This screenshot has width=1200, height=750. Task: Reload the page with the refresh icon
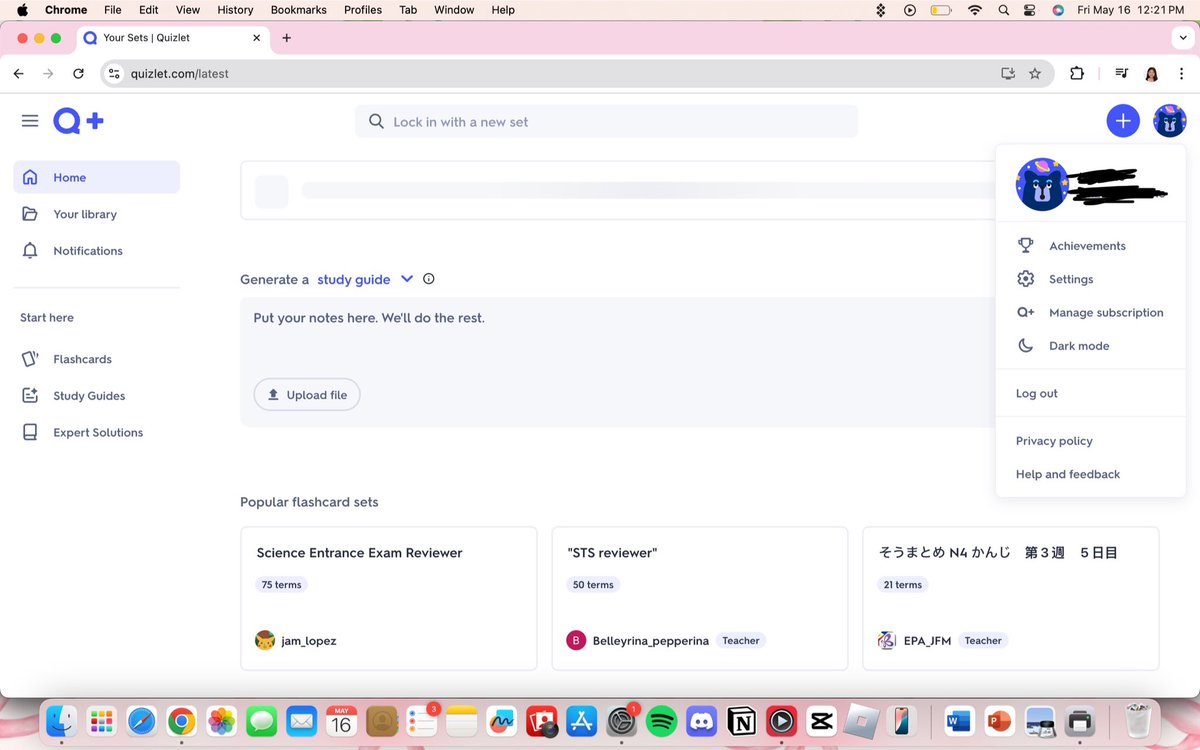[x=79, y=73]
